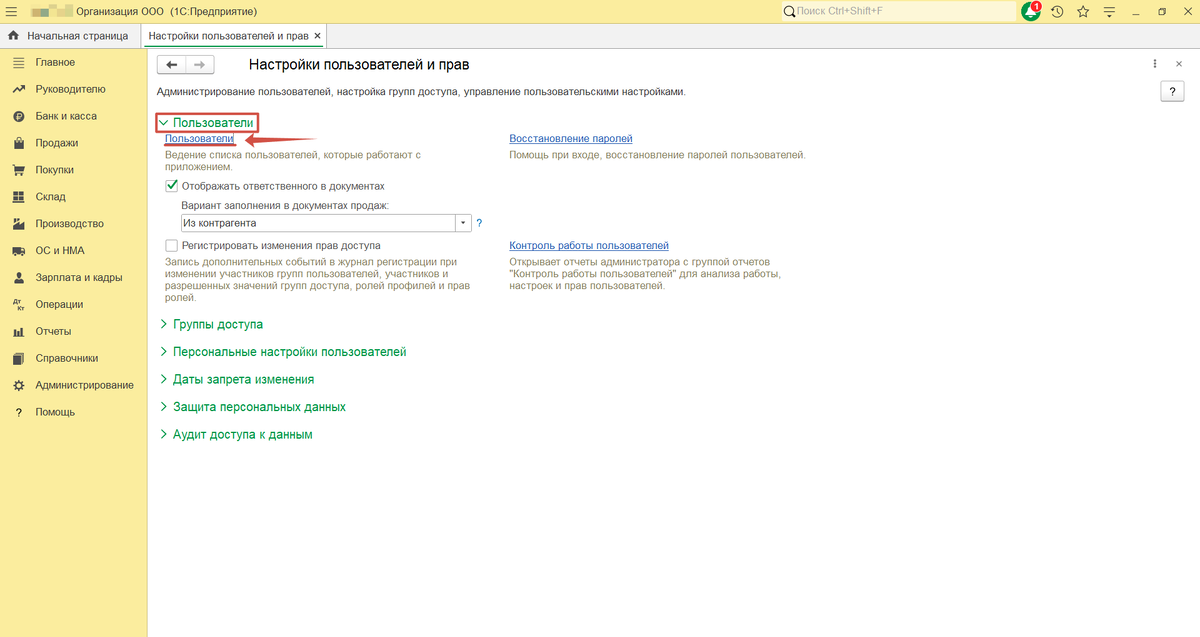
Task: Go back with the left arrow button
Action: [x=172, y=65]
